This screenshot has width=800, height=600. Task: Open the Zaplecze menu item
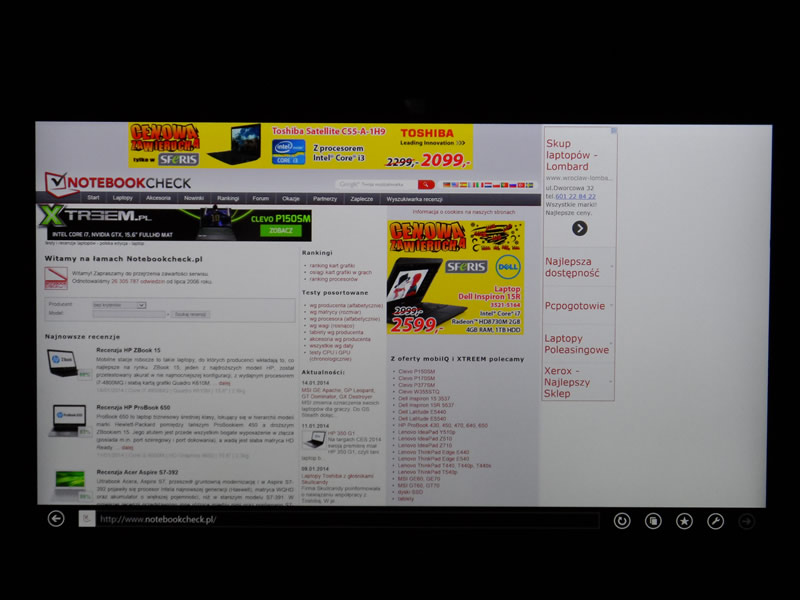(x=362, y=199)
